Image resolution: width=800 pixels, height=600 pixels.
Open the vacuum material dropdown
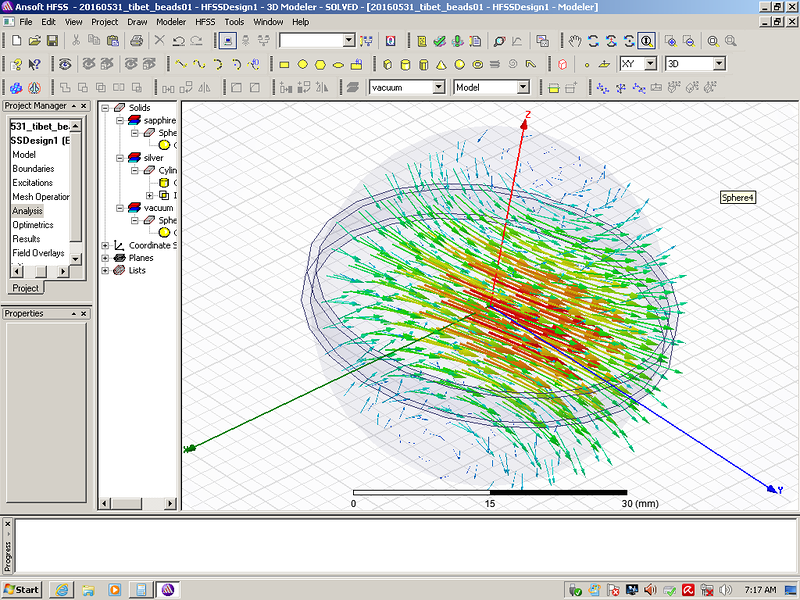click(x=438, y=87)
